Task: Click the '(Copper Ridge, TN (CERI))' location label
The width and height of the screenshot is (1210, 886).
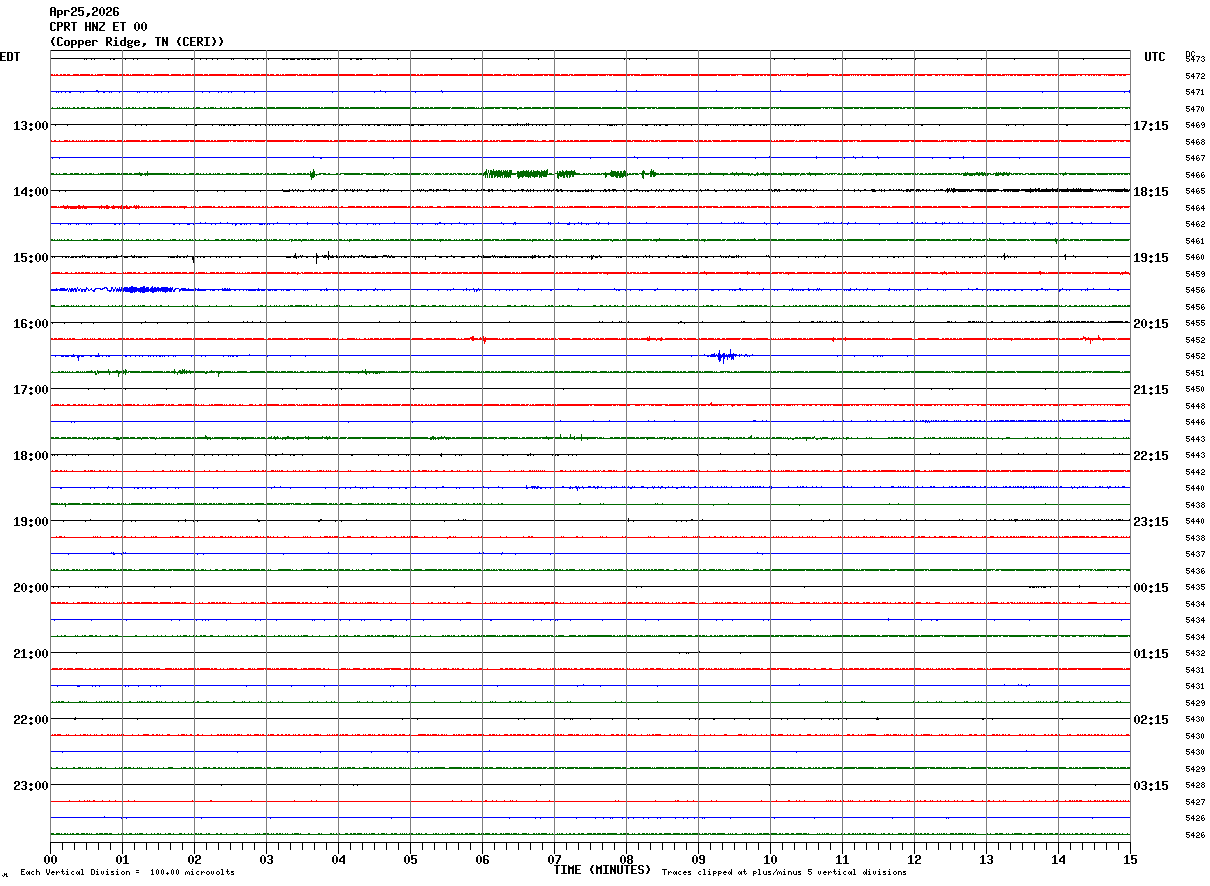Action: (137, 42)
